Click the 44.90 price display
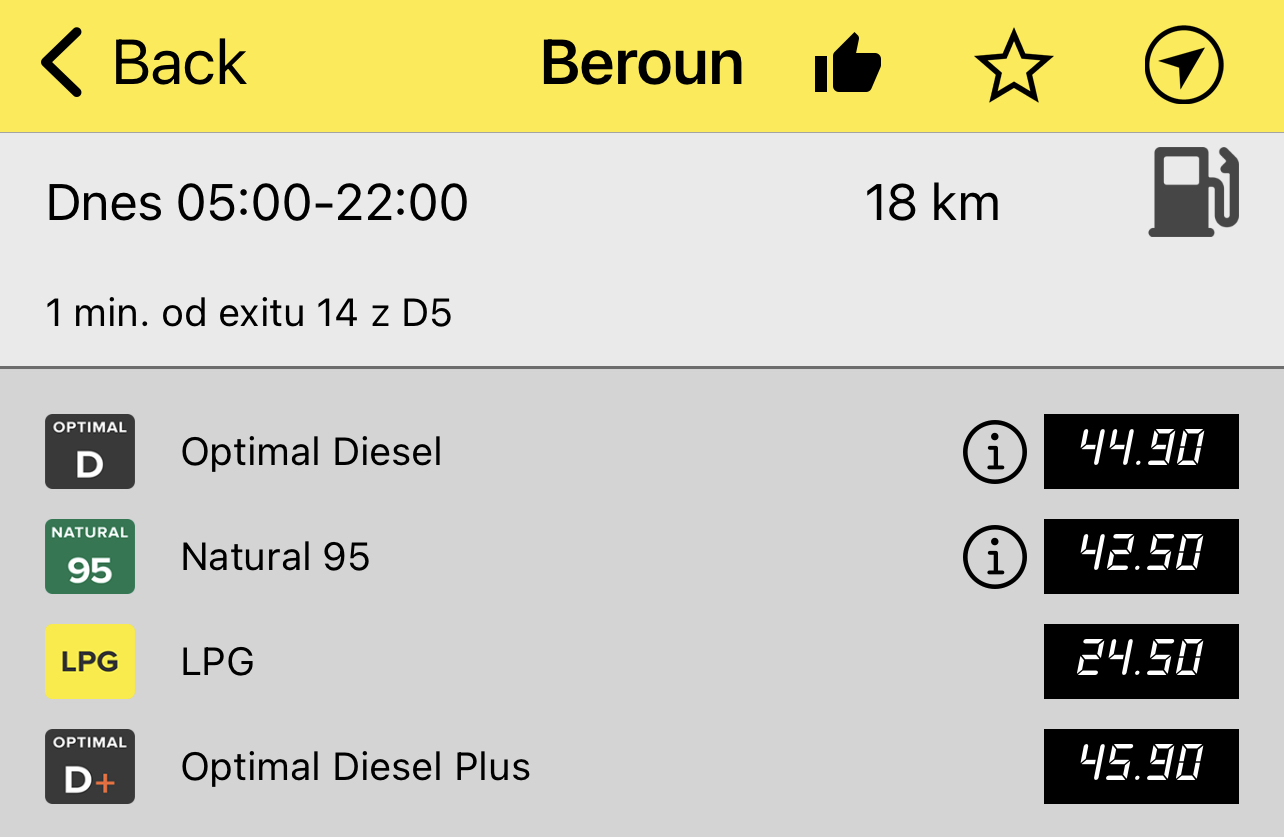This screenshot has height=837, width=1284. pos(1141,452)
